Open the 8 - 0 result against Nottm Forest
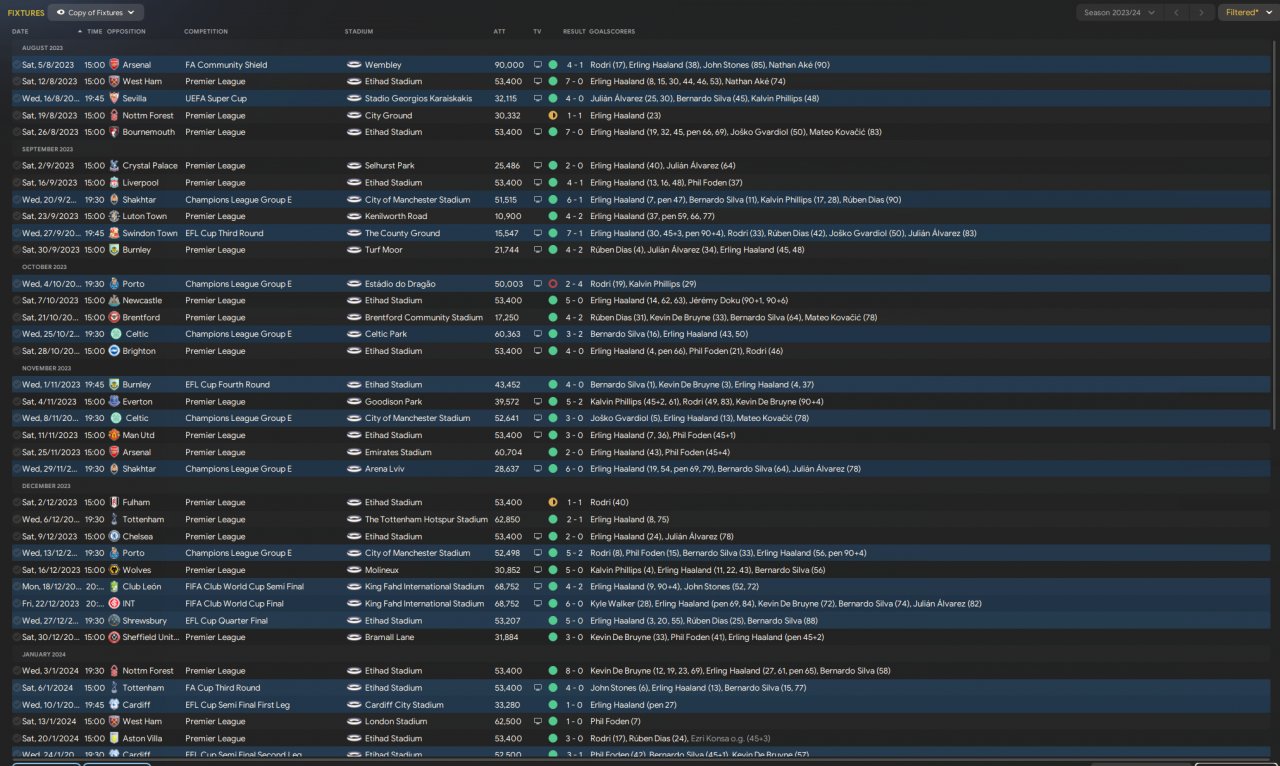 pyautogui.click(x=574, y=671)
